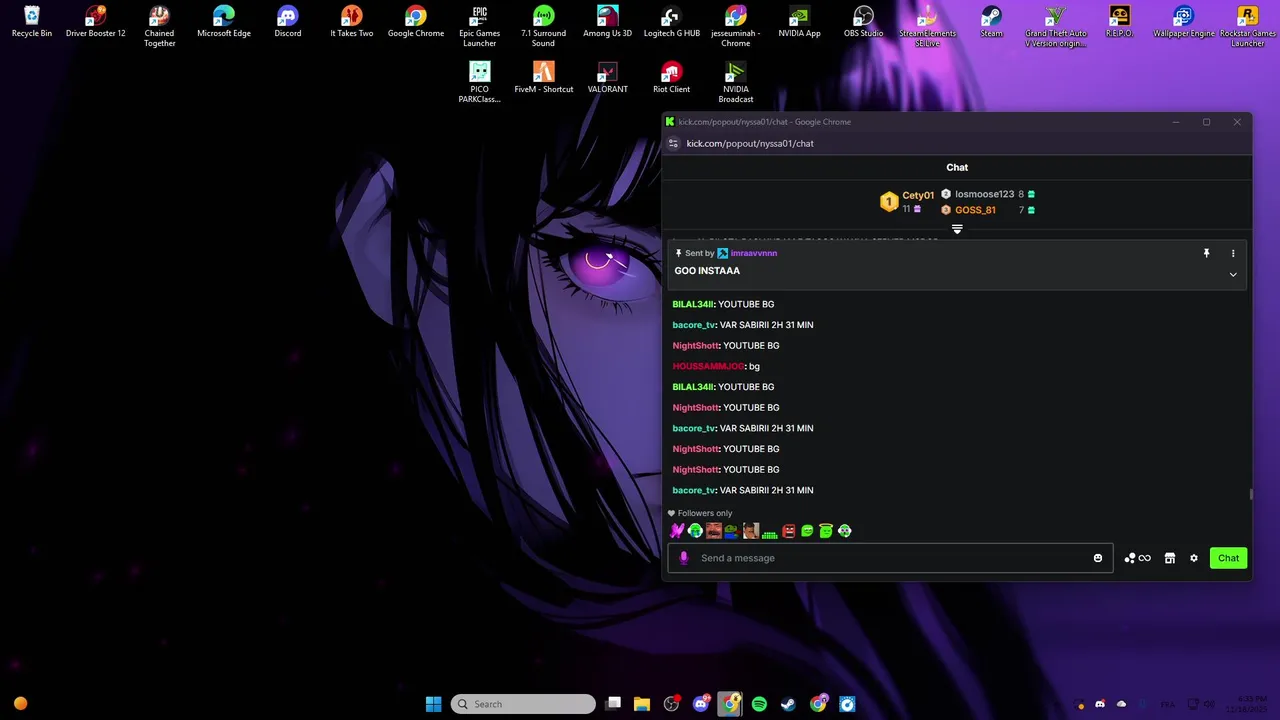
Task: Open the StreamElements SE.Live shortcut
Action: point(927,27)
